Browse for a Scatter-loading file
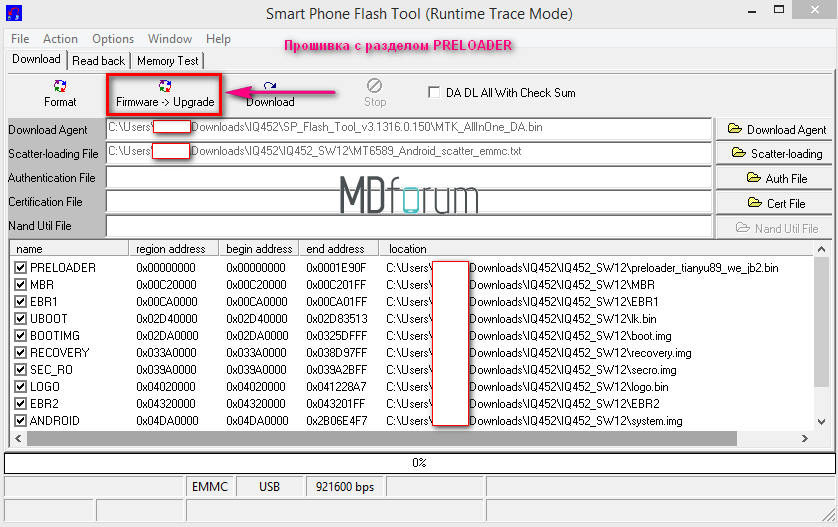 [x=774, y=153]
